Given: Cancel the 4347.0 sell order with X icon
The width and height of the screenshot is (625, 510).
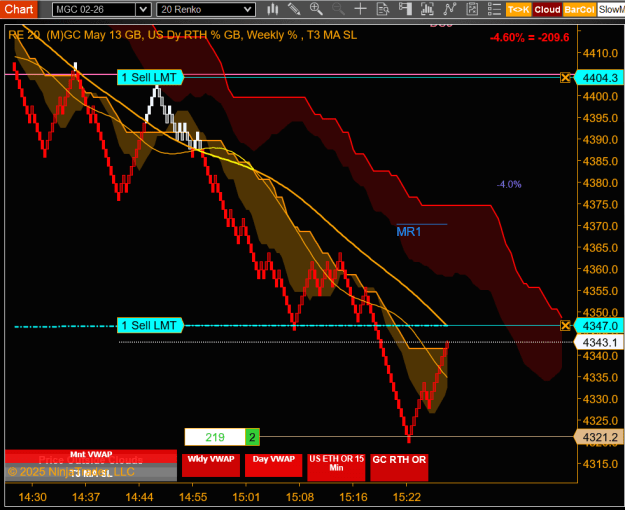Looking at the screenshot, I should (x=565, y=326).
